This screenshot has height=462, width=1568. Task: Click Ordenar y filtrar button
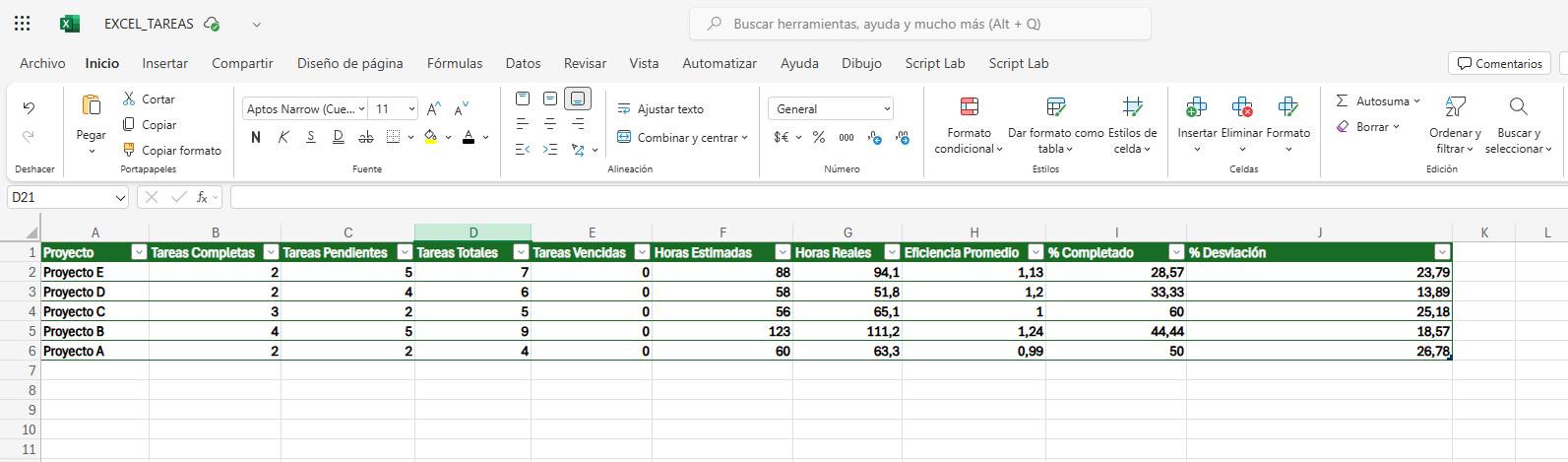point(1455,125)
